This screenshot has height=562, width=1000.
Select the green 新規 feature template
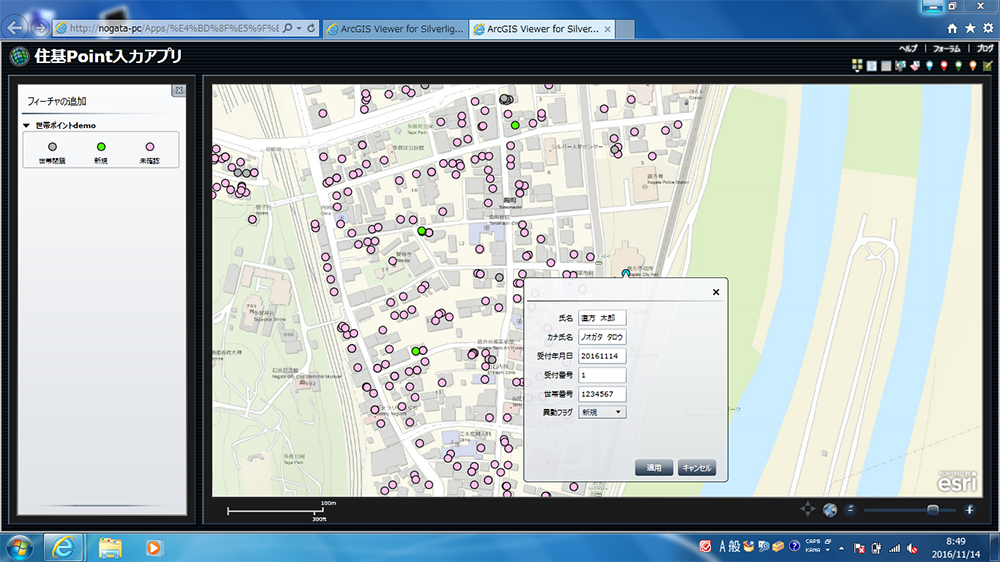point(101,148)
